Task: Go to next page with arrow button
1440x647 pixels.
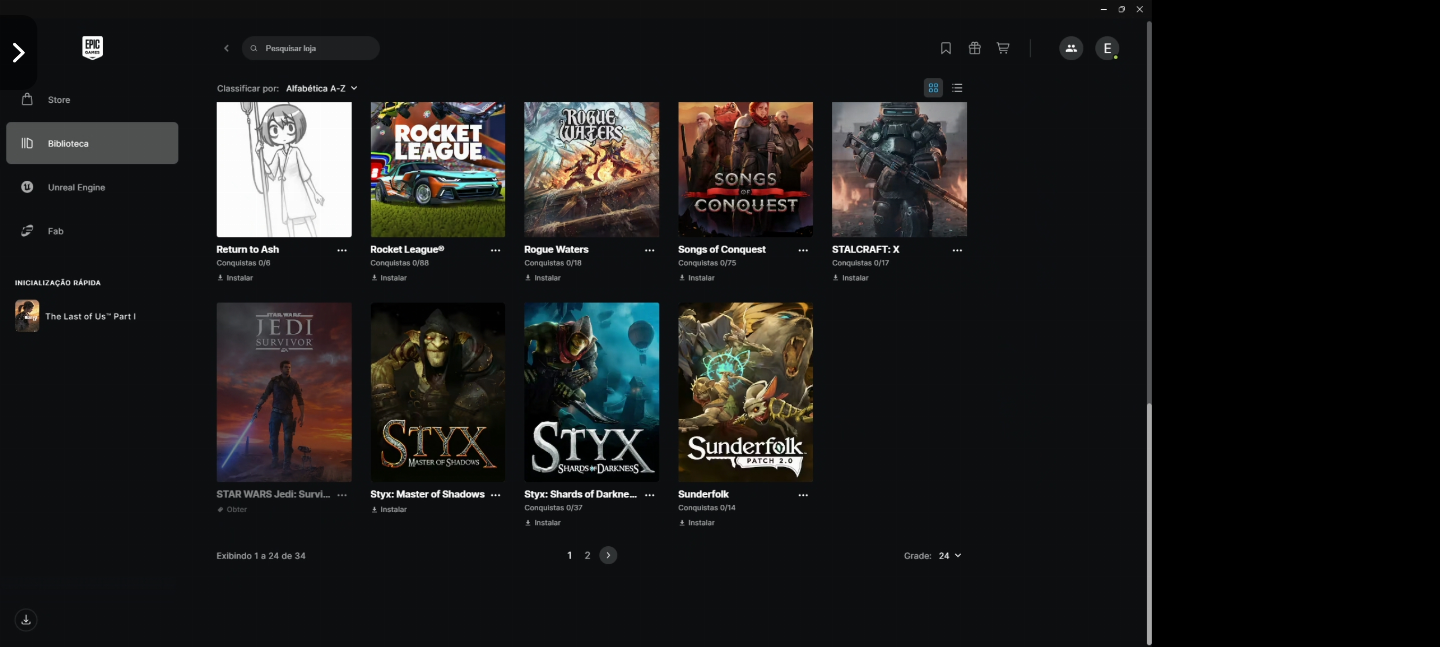Action: click(x=608, y=556)
